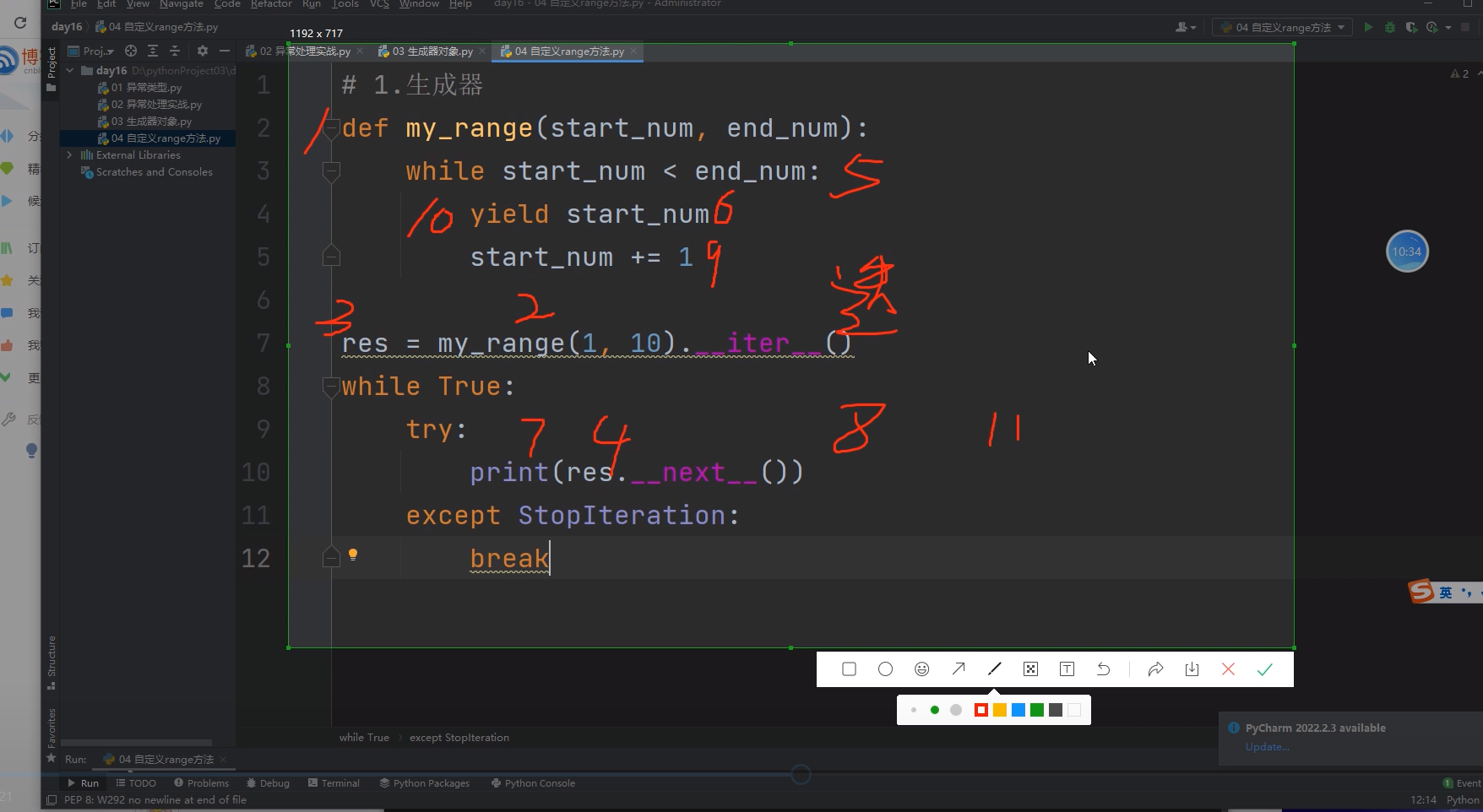This screenshot has width=1483, height=812.
Task: Toggle tool windows quick access at status bar corner
Action: [52, 800]
